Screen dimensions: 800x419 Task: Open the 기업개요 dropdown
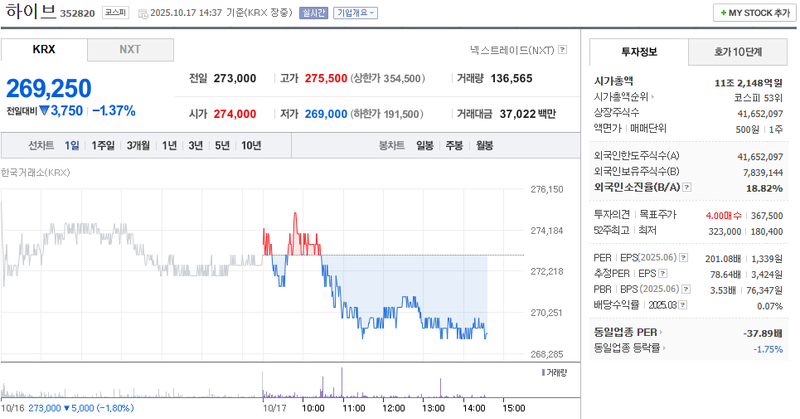355,13
